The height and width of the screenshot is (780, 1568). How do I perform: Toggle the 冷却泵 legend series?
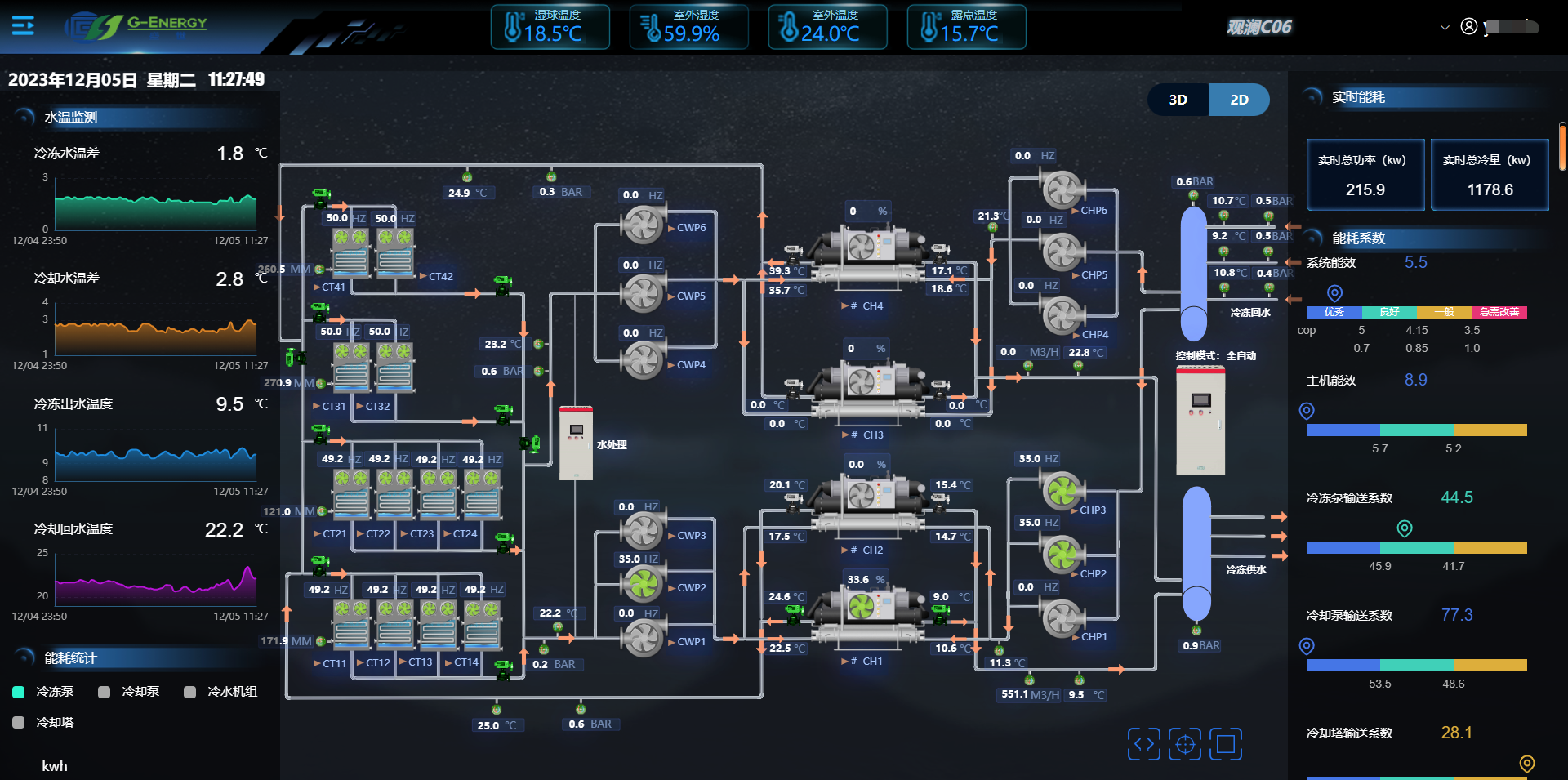point(105,692)
